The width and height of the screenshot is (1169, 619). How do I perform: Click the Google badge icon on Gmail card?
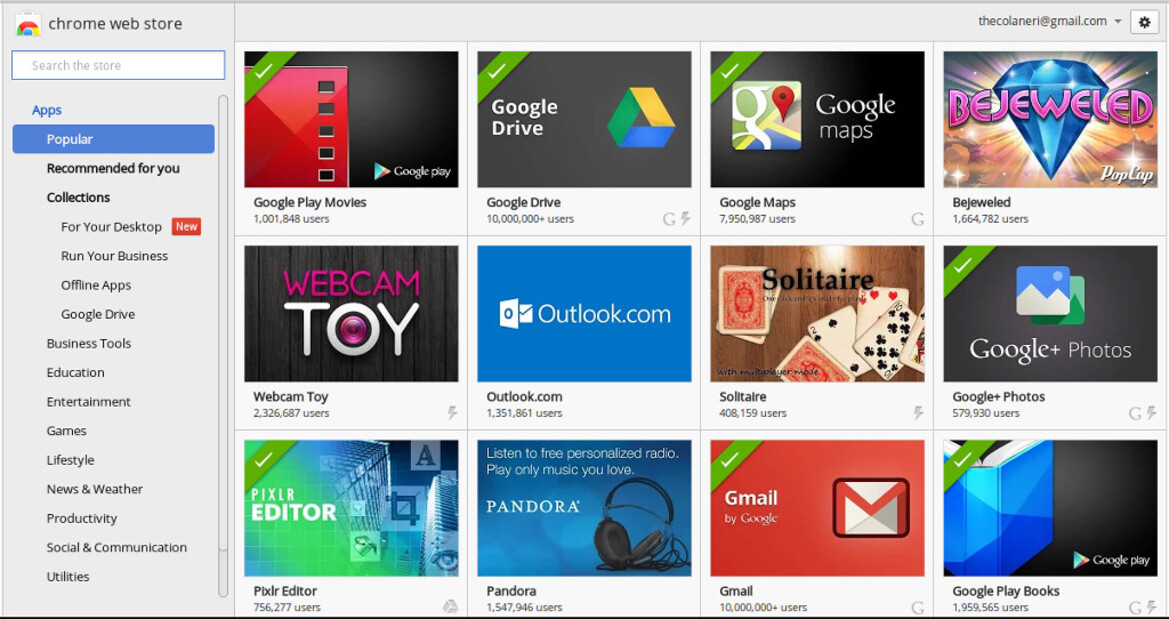tap(917, 607)
